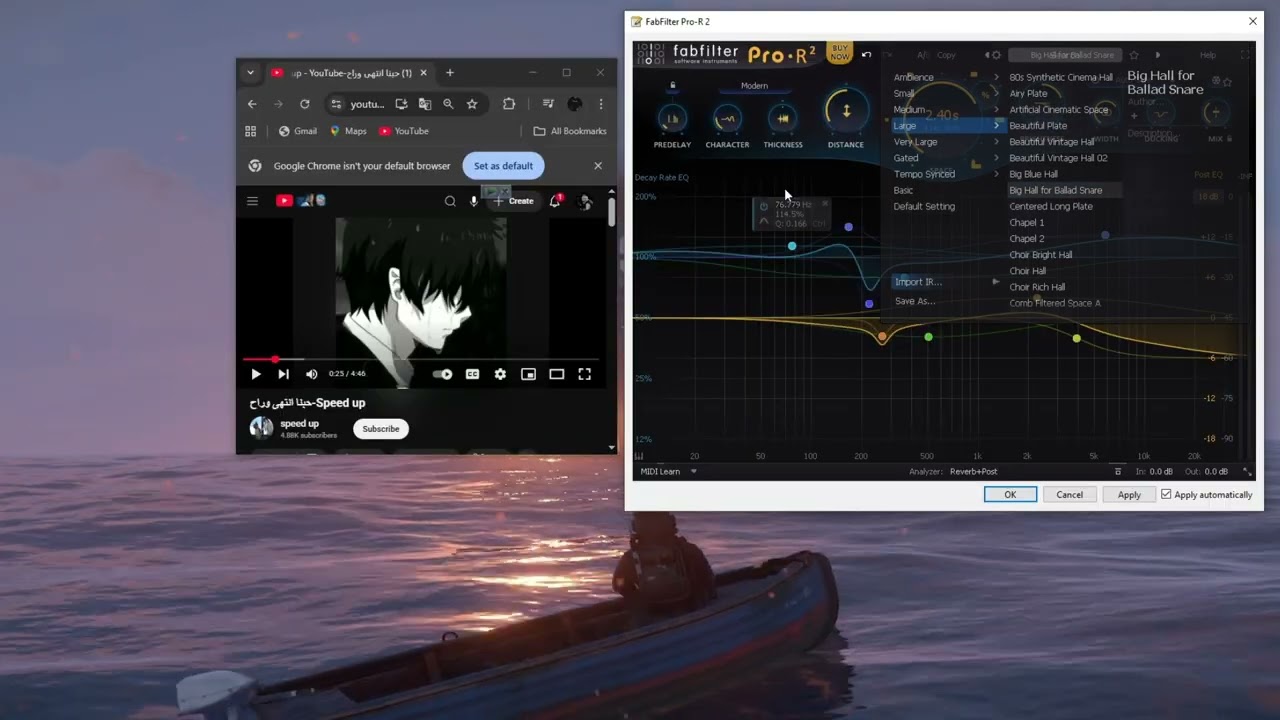Click the orange Post EQ band dot
1280x720 pixels.
coord(882,337)
